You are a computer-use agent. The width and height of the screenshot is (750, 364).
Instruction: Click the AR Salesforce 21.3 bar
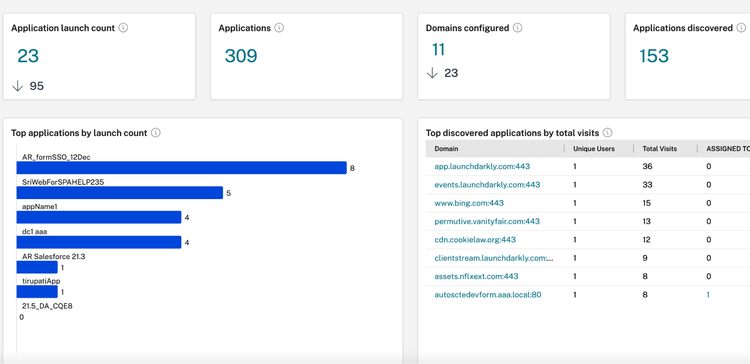pos(37,267)
